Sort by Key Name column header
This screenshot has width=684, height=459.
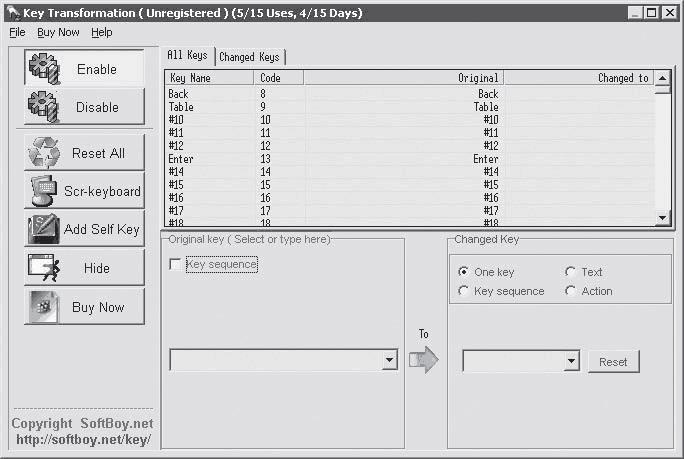tap(209, 78)
